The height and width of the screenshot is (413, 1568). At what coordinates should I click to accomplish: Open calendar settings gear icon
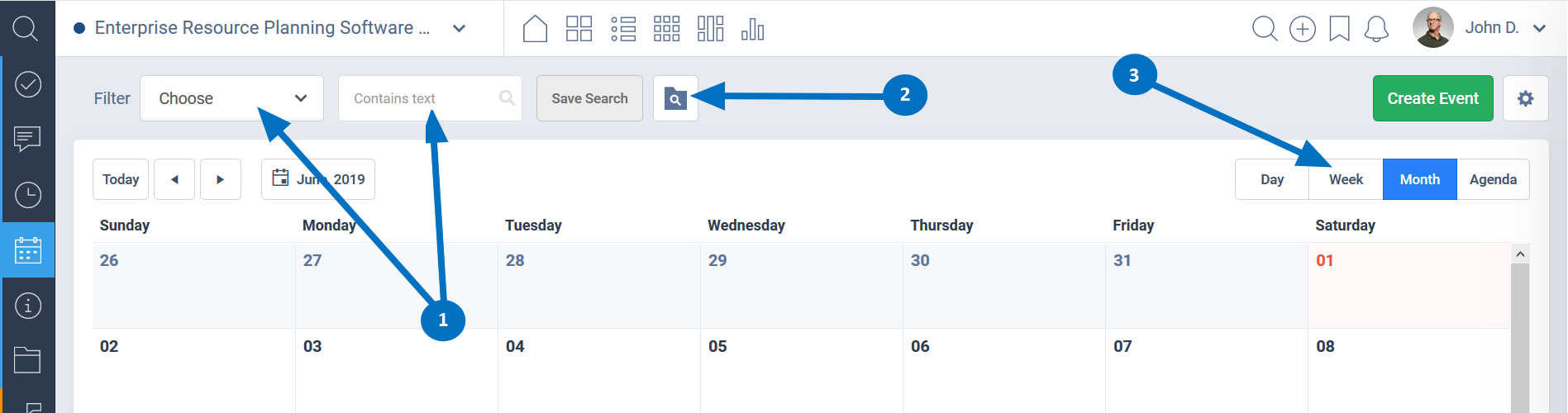pos(1525,98)
